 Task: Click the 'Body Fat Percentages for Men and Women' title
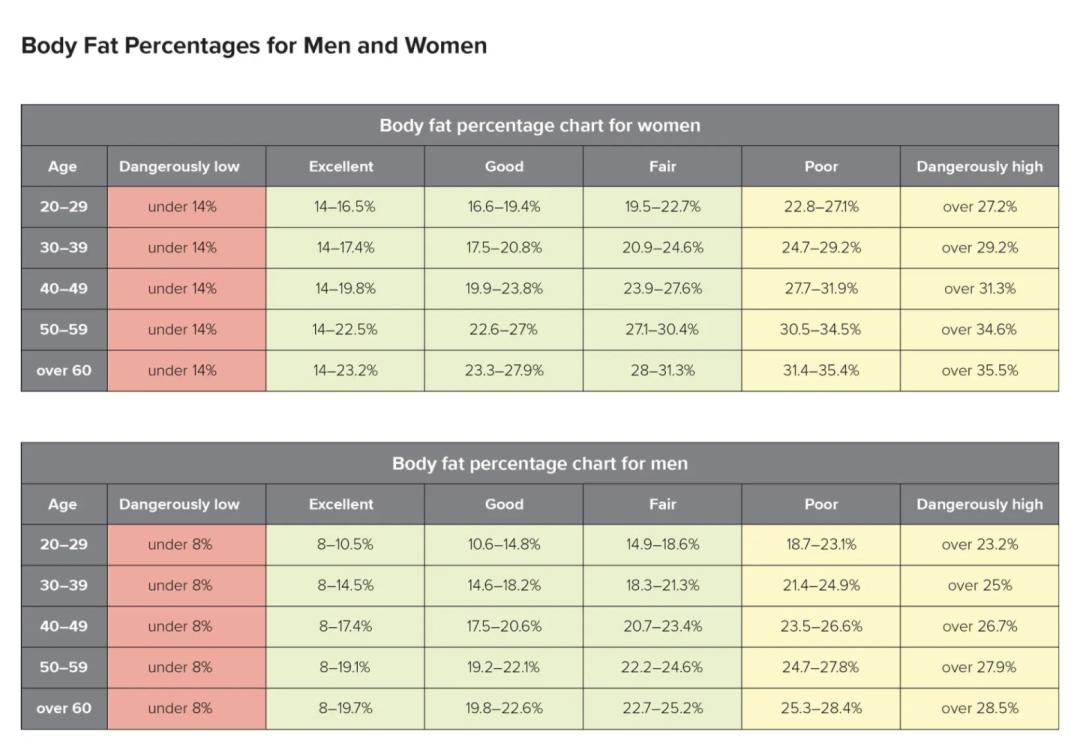tap(254, 46)
